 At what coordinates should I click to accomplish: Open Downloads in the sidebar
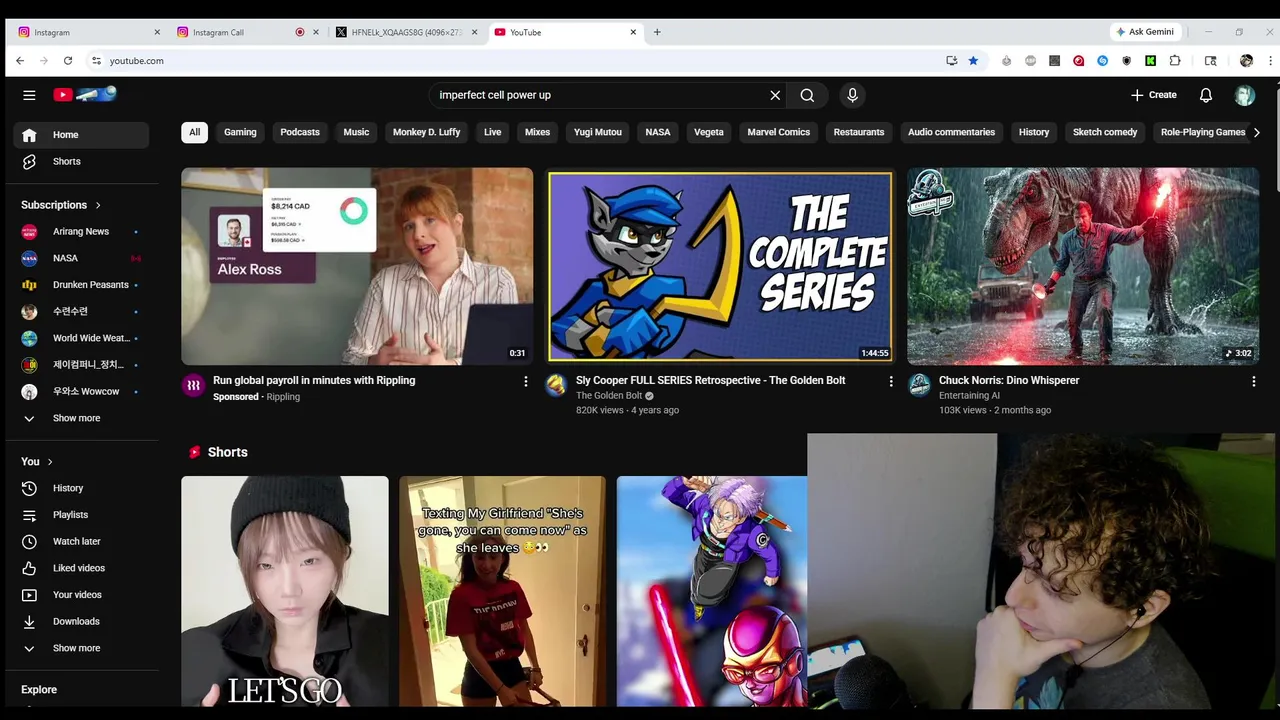click(x=81, y=621)
